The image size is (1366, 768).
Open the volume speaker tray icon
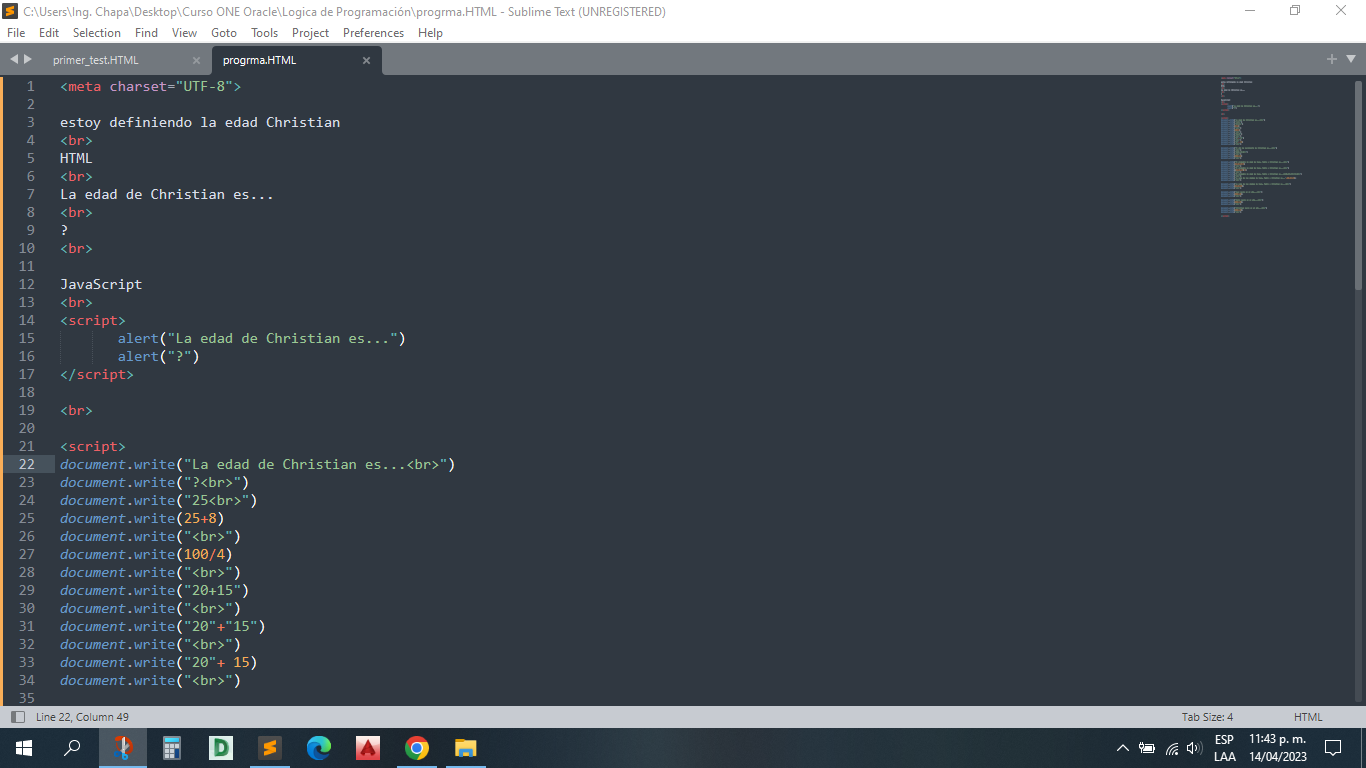(1194, 748)
